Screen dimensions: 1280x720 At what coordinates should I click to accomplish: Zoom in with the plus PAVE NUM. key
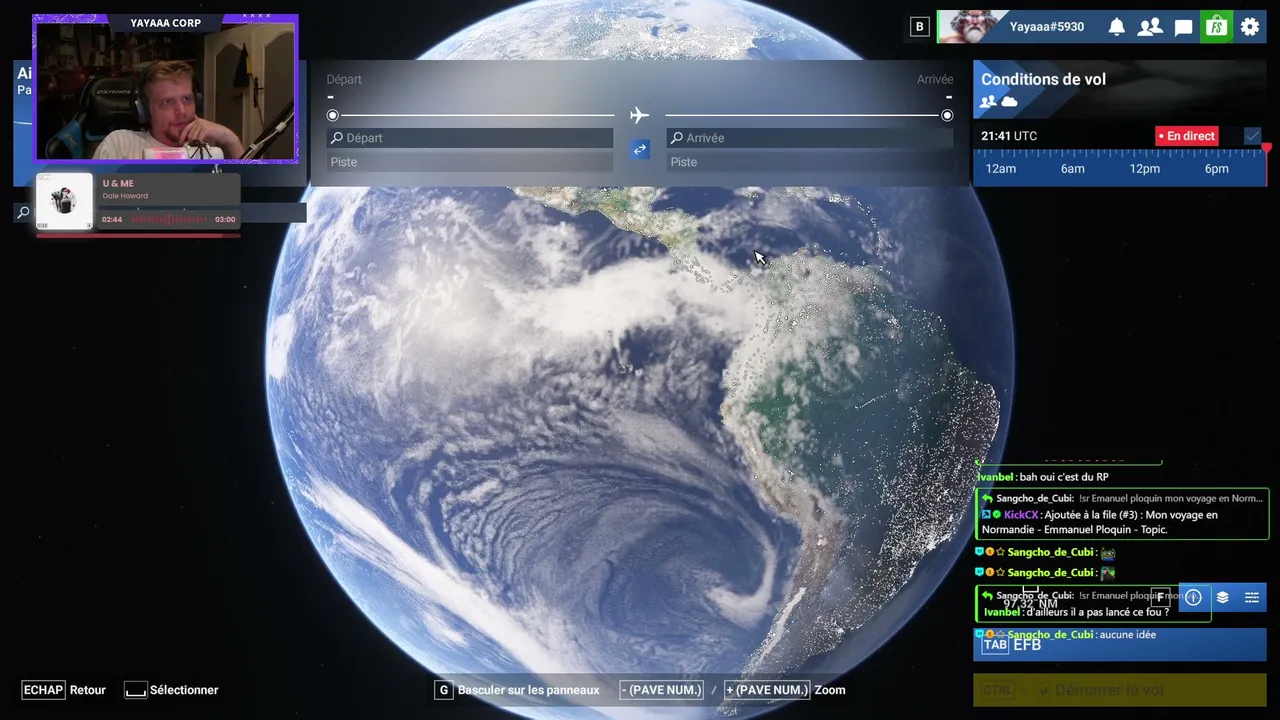(766, 690)
